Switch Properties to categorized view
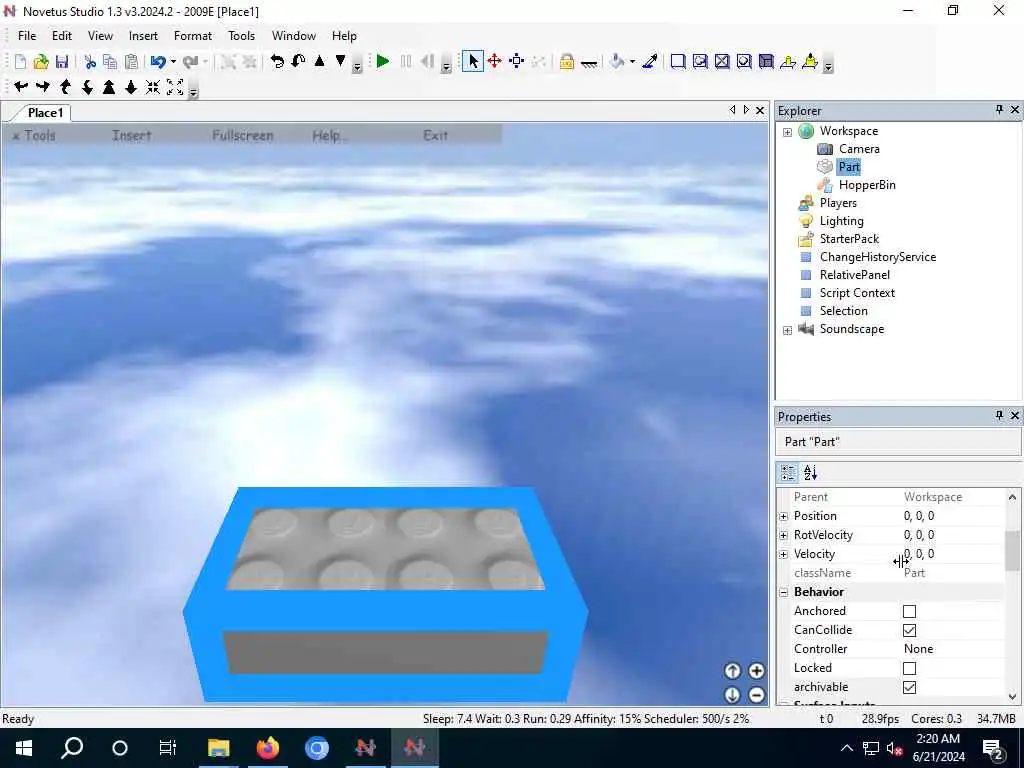1024x768 pixels. pyautogui.click(x=788, y=472)
